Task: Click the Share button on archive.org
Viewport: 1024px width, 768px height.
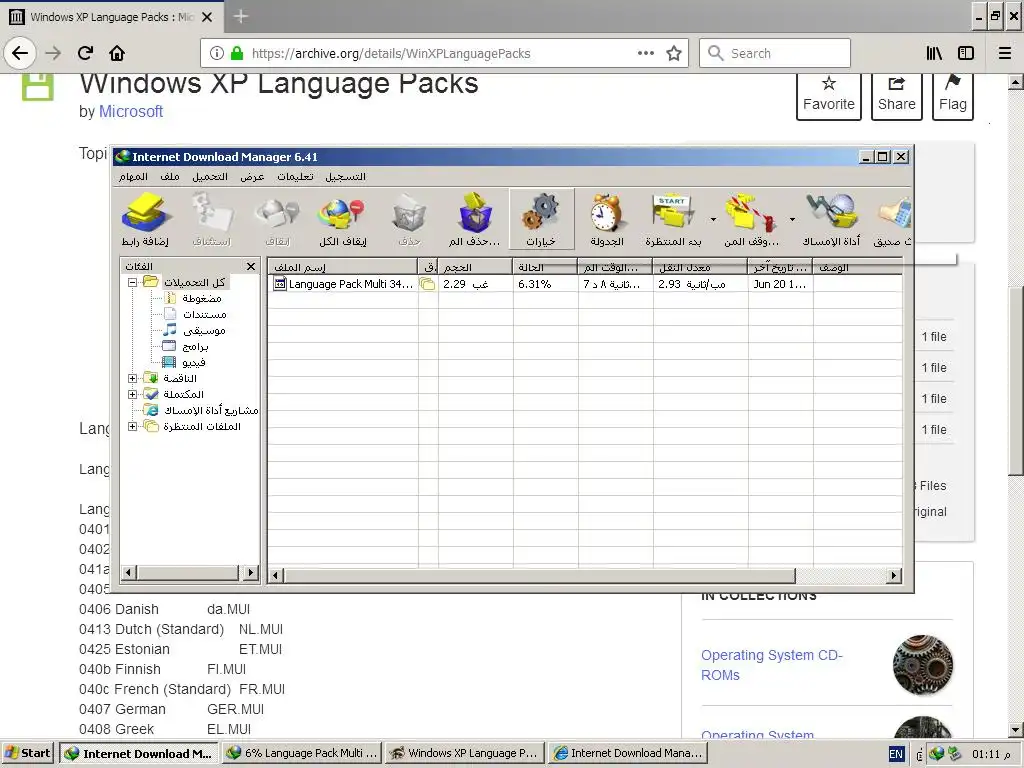Action: tap(897, 95)
